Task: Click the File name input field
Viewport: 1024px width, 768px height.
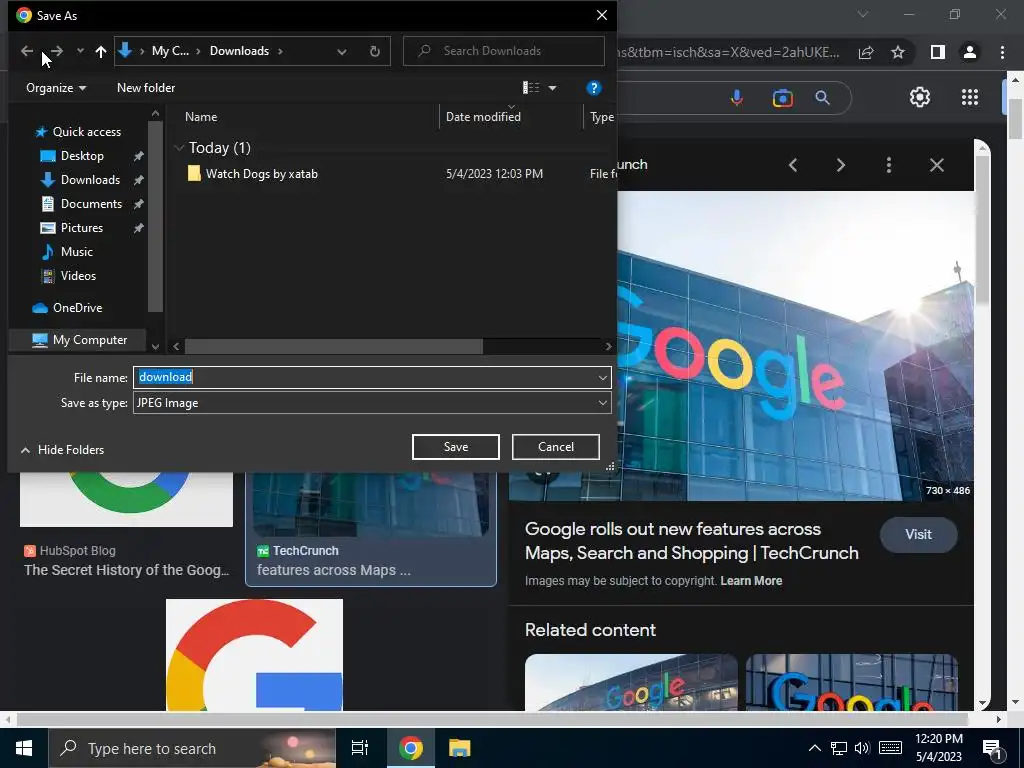Action: click(364, 377)
